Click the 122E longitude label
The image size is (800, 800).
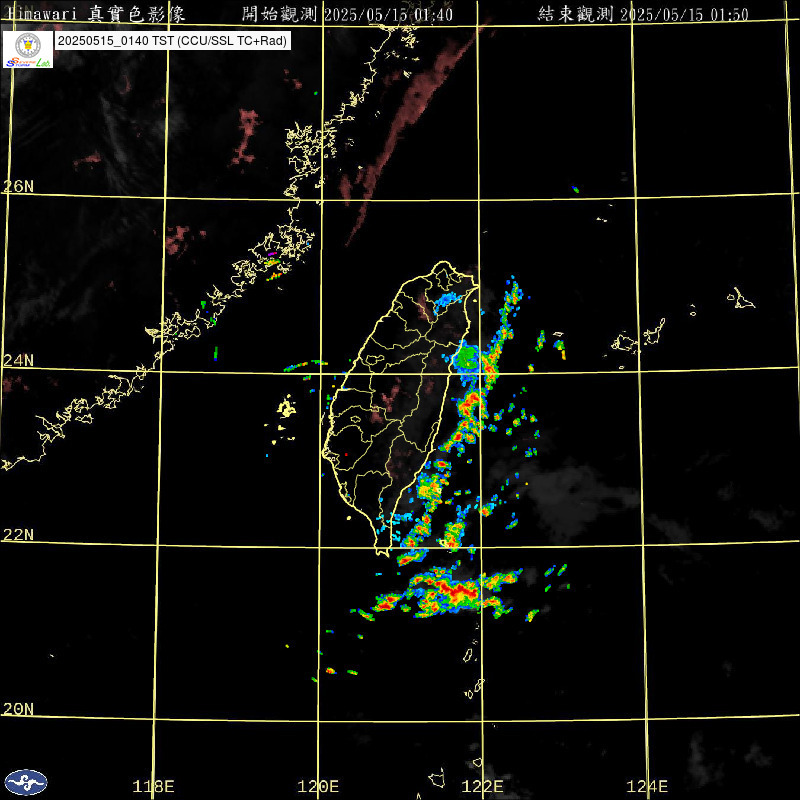click(482, 786)
